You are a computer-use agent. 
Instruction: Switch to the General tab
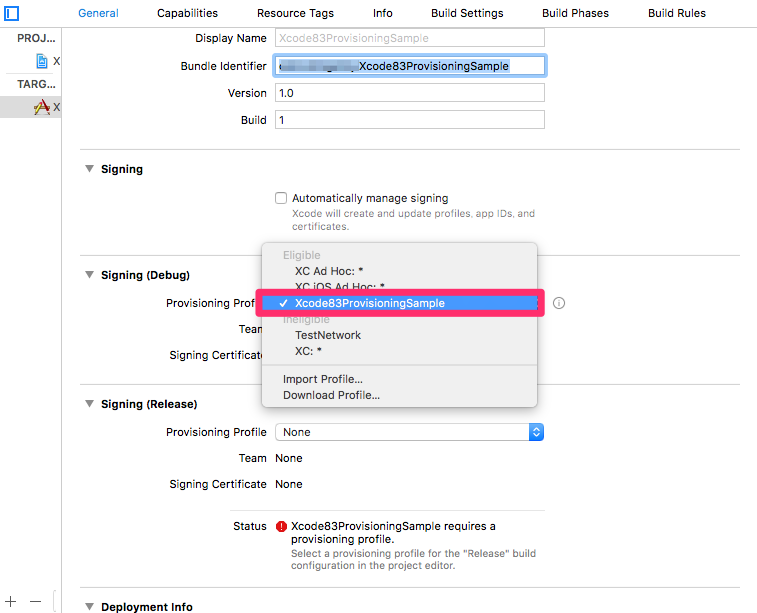click(98, 13)
